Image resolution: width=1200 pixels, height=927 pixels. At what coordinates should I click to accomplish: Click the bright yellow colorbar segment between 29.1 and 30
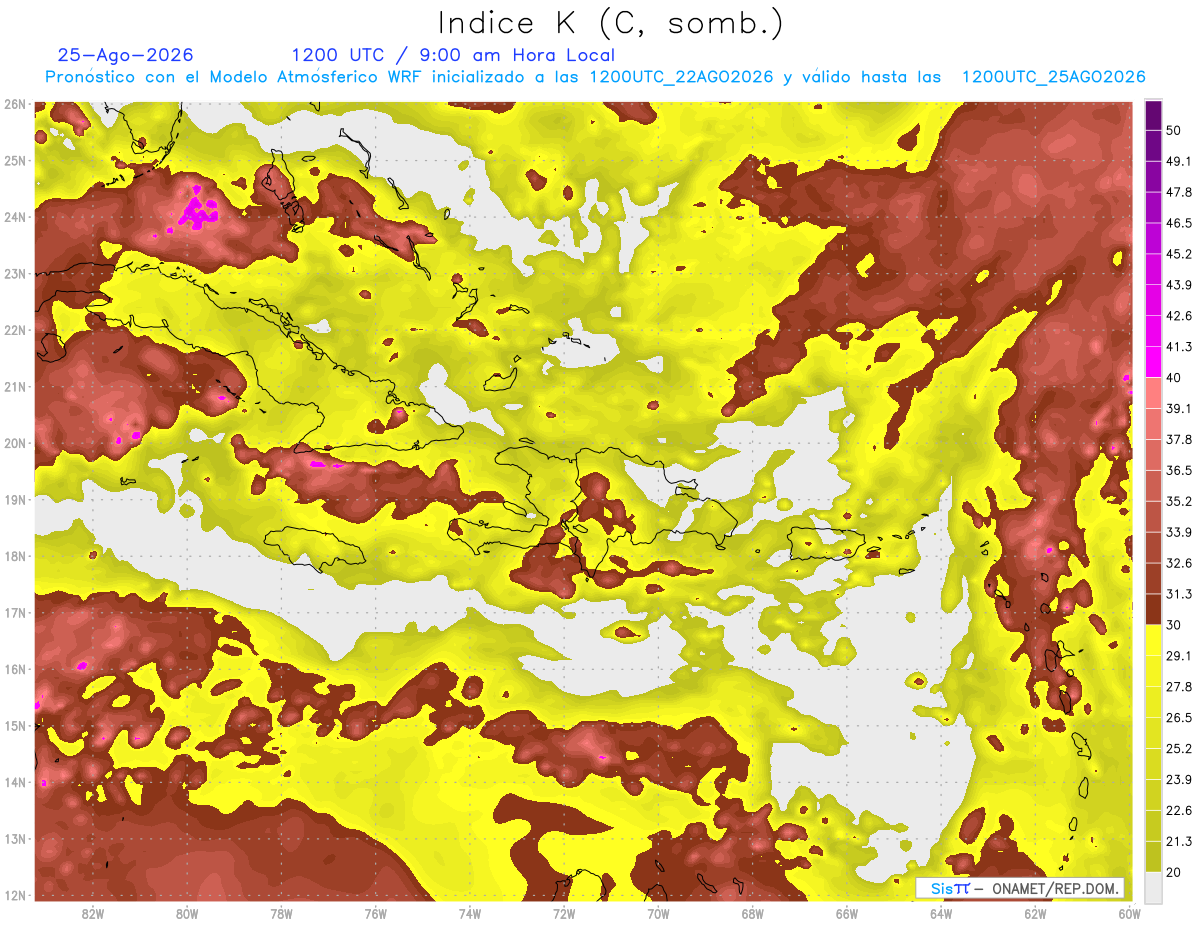[x=1153, y=640]
